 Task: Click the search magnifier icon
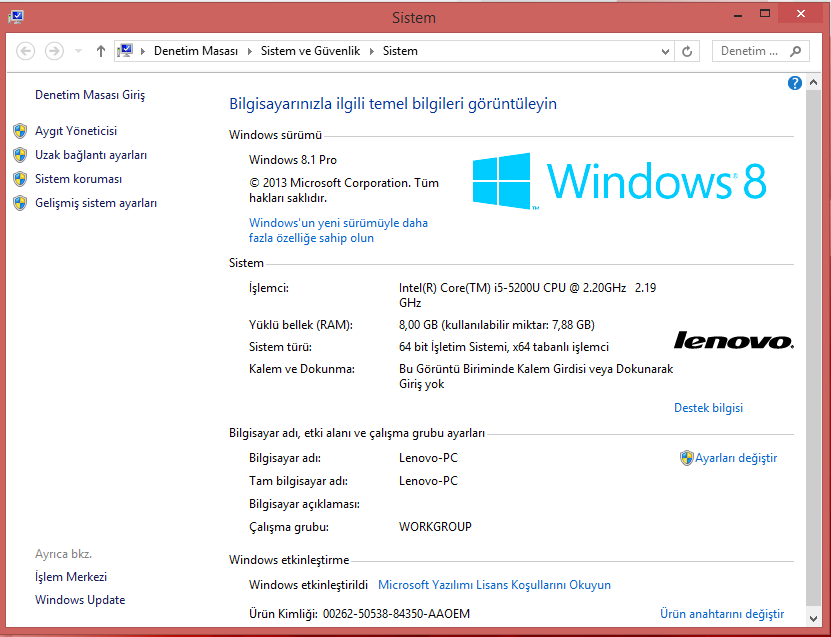point(795,51)
